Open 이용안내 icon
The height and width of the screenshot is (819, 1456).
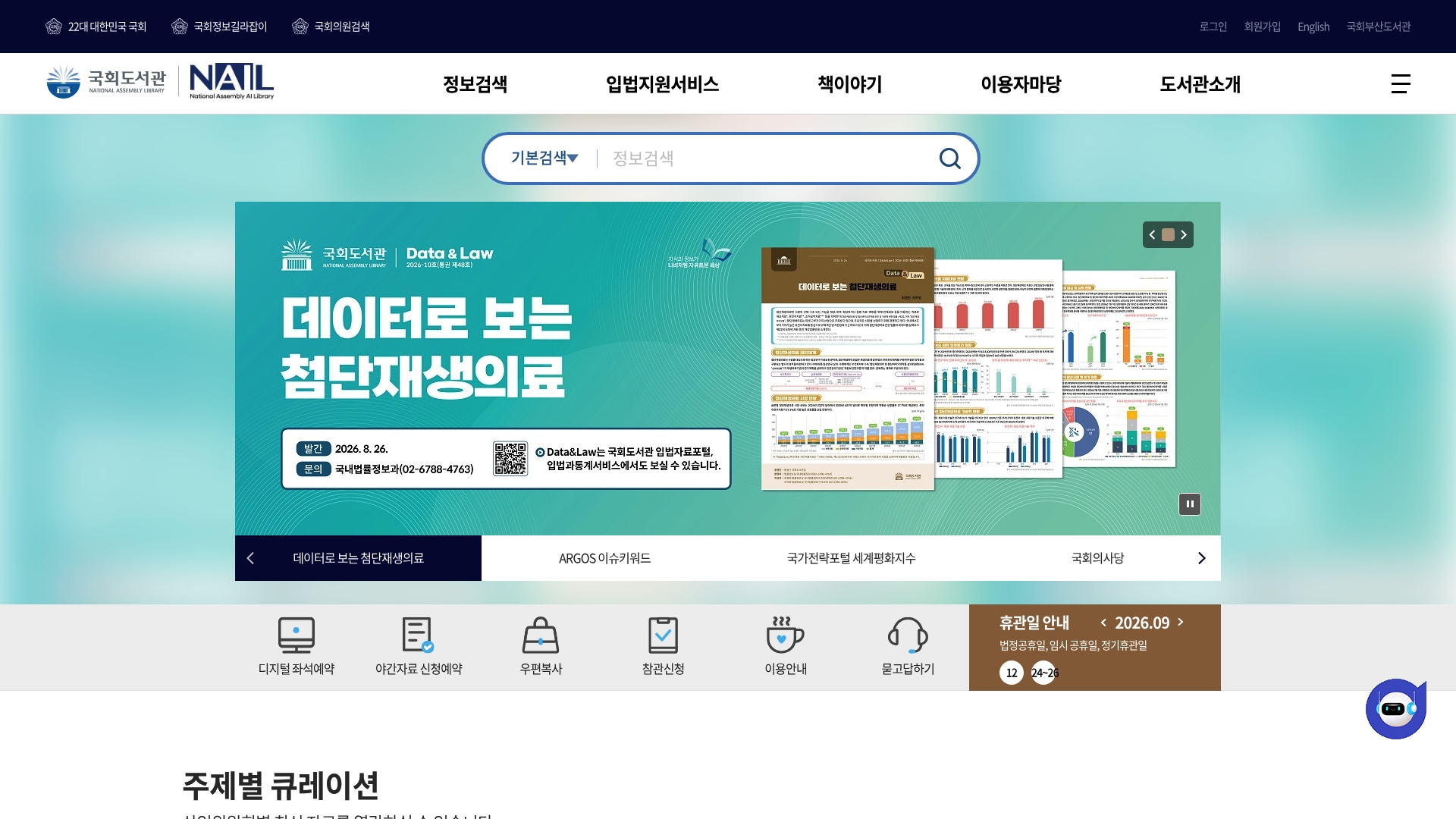click(x=786, y=646)
